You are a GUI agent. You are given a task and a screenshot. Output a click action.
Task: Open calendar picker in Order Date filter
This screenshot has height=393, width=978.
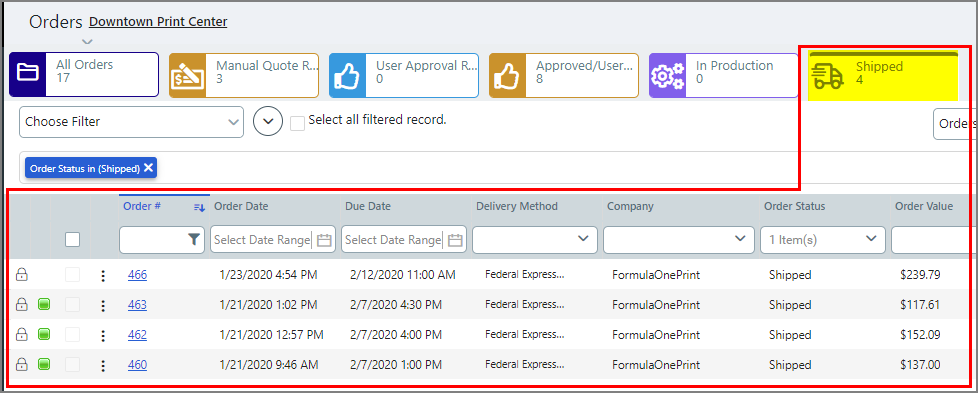tap(324, 240)
